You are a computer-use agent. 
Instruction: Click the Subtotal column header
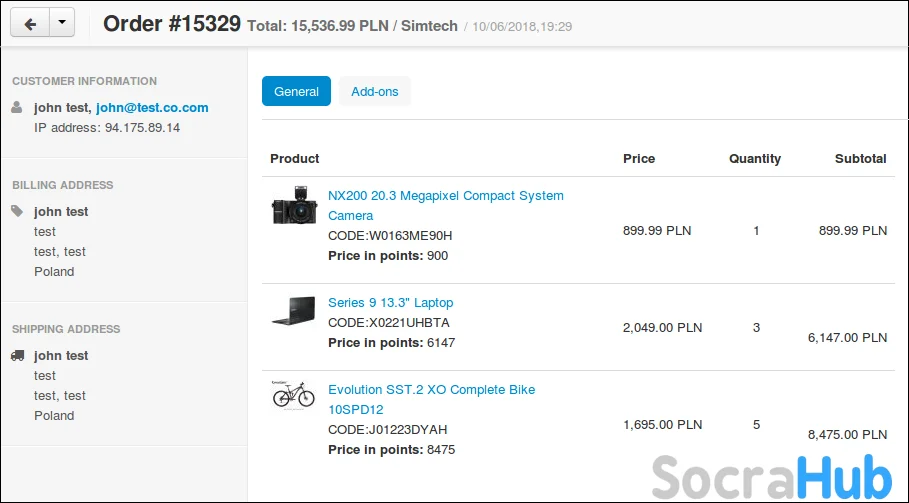pyautogui.click(x=860, y=158)
